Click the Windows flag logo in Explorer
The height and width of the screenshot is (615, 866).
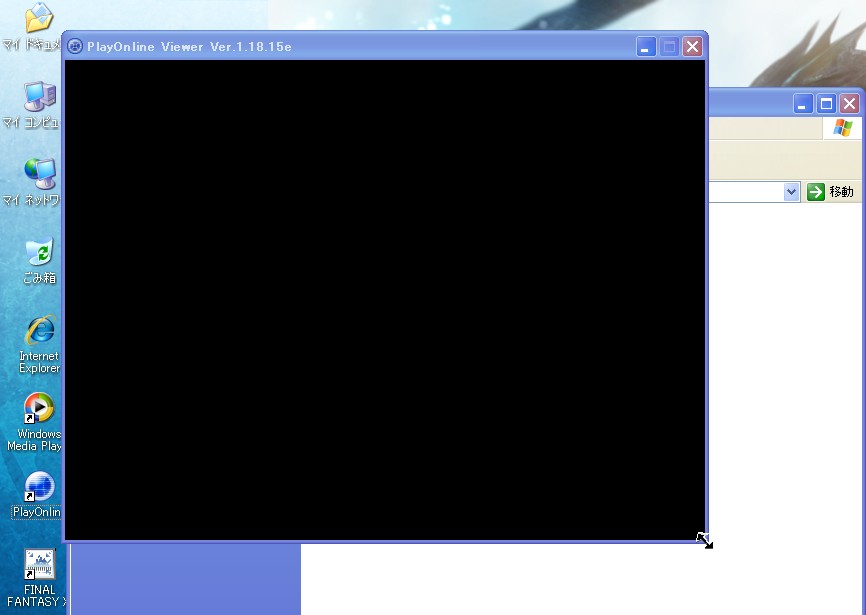tap(842, 128)
